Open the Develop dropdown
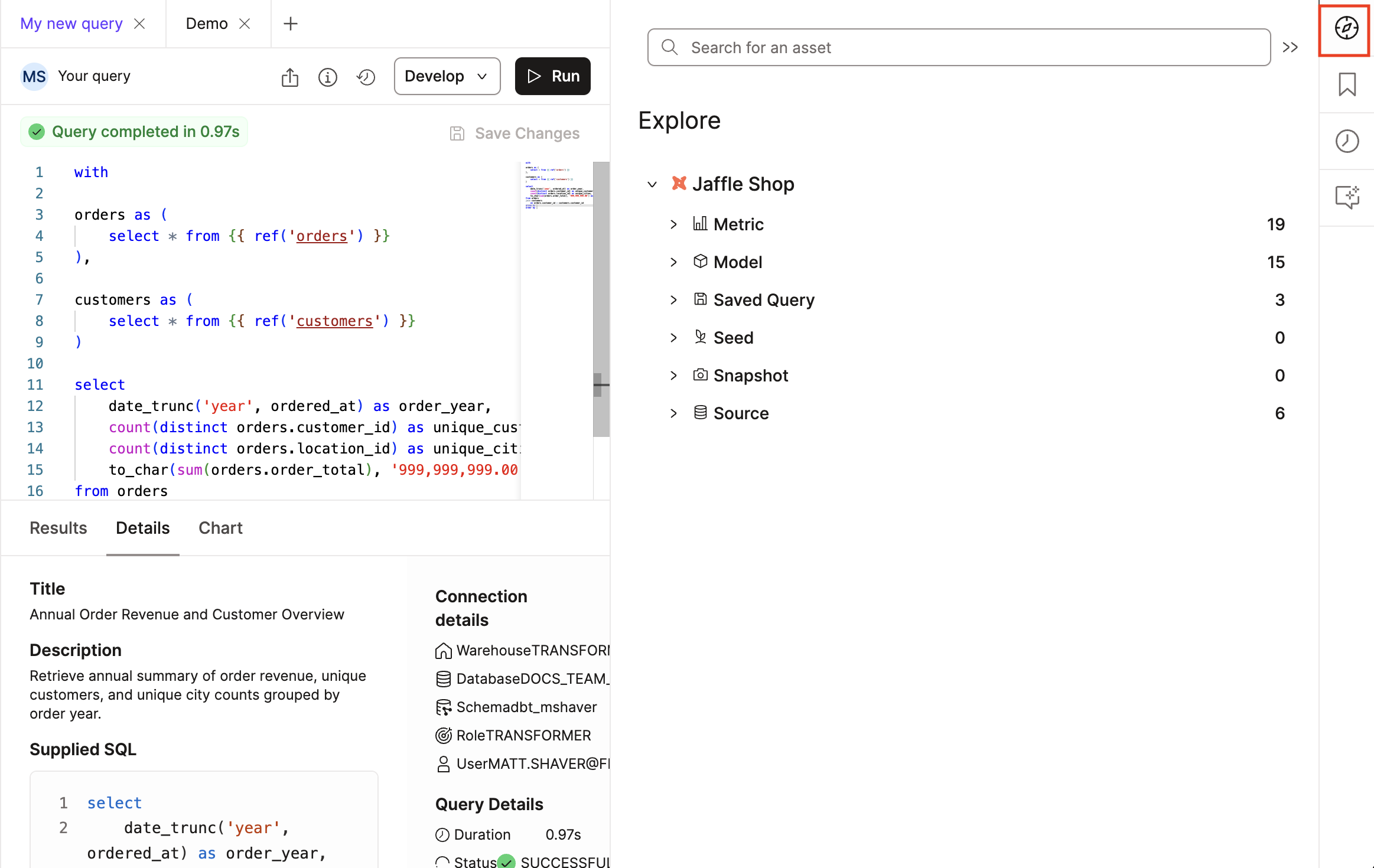This screenshot has height=868, width=1374. coord(447,76)
